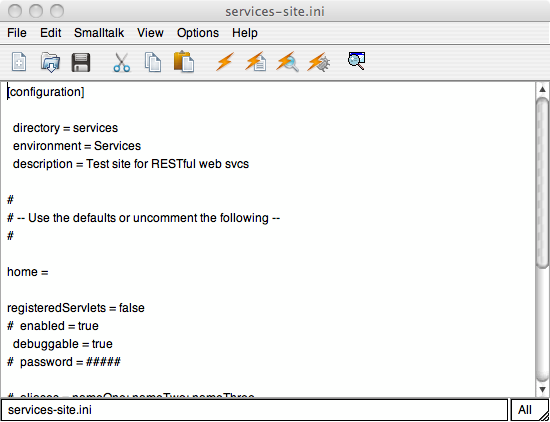Click Inspect It lightning-with-magnifier icon

tap(287, 62)
